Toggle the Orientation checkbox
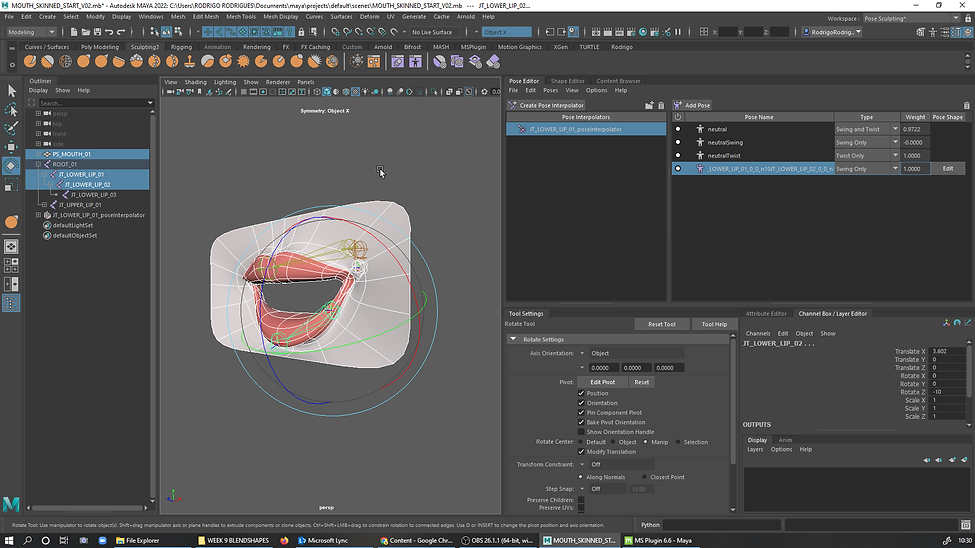Image resolution: width=975 pixels, height=548 pixels. 581,403
